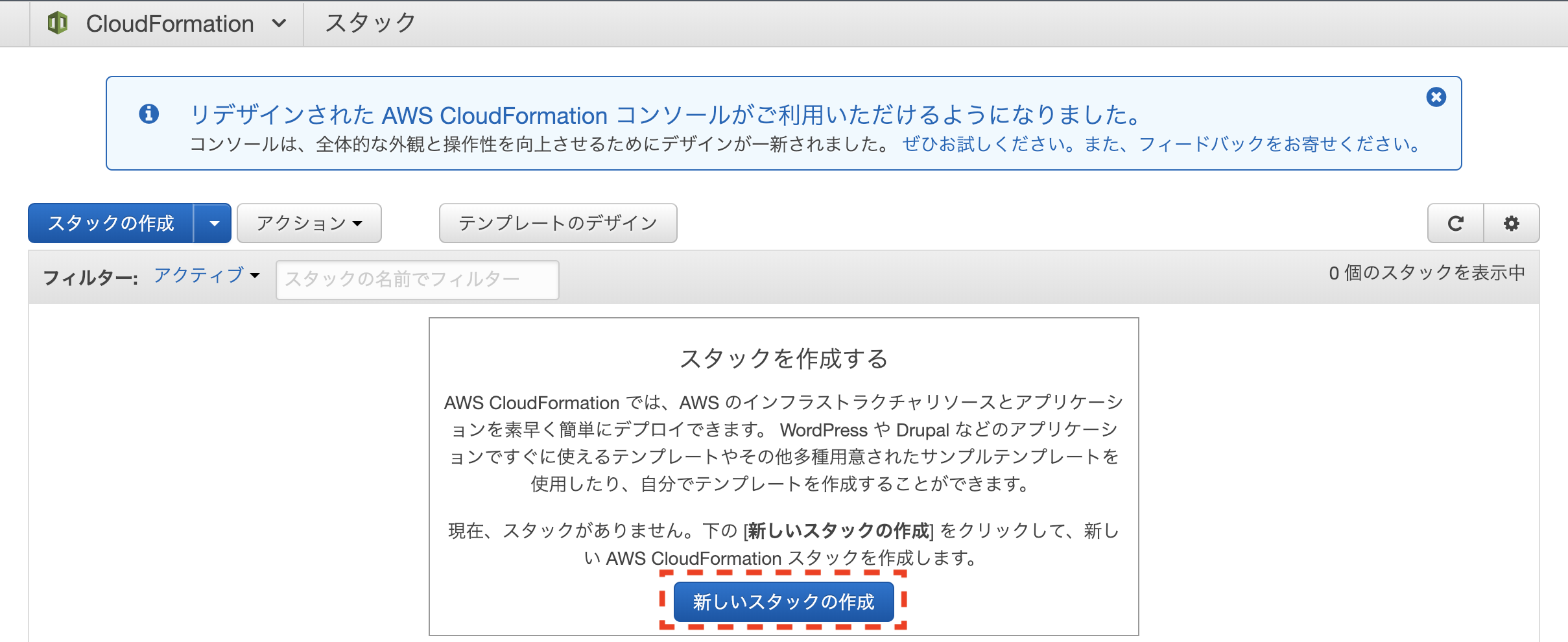Screen dimensions: 1568x642
Task: Click the スタックを作成する heading
Action: (783, 359)
